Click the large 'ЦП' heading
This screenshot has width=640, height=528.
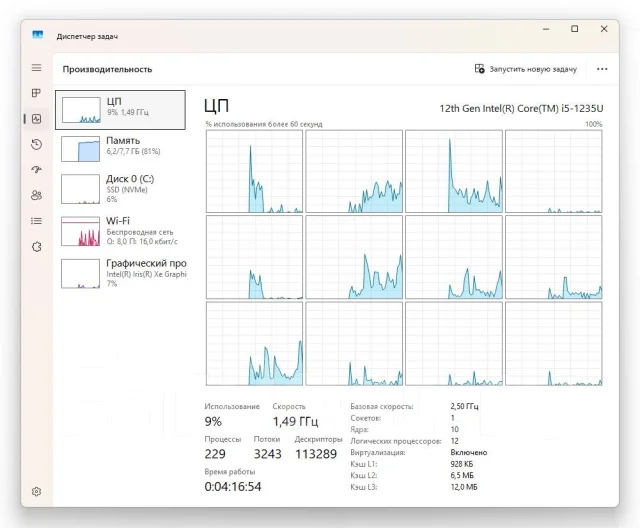(216, 106)
